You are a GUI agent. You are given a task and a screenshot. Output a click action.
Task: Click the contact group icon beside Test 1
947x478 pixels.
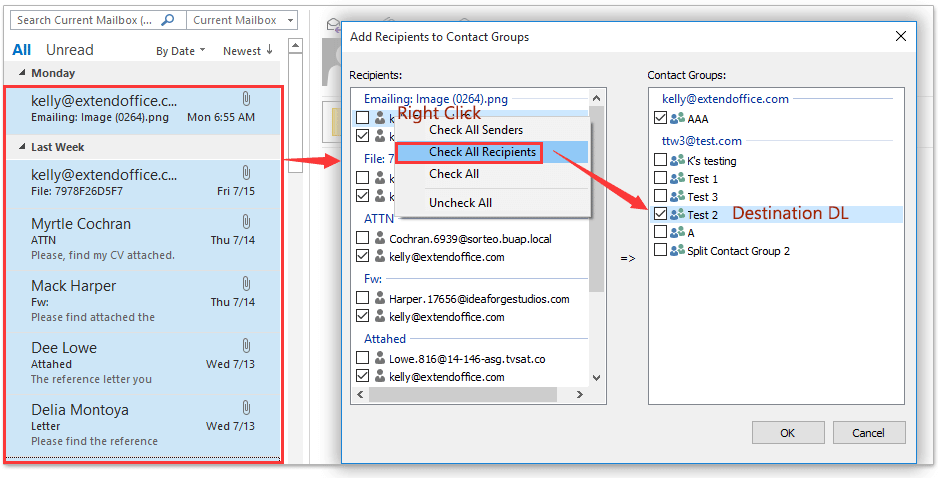[677, 179]
